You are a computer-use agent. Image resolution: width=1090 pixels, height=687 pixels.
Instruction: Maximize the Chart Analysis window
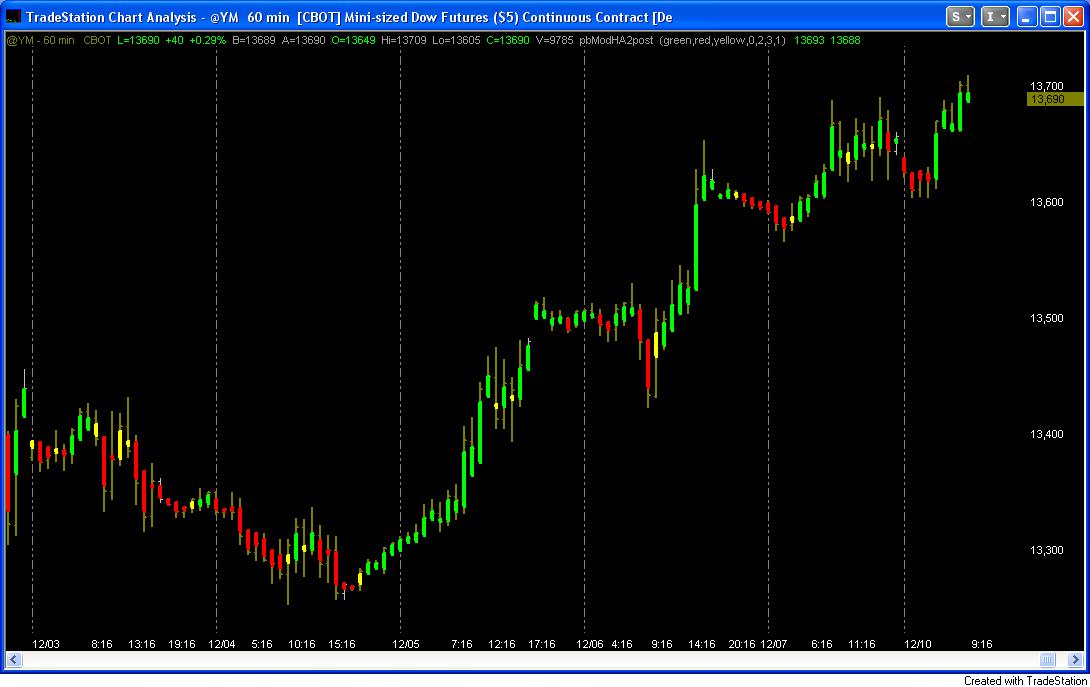[1050, 17]
